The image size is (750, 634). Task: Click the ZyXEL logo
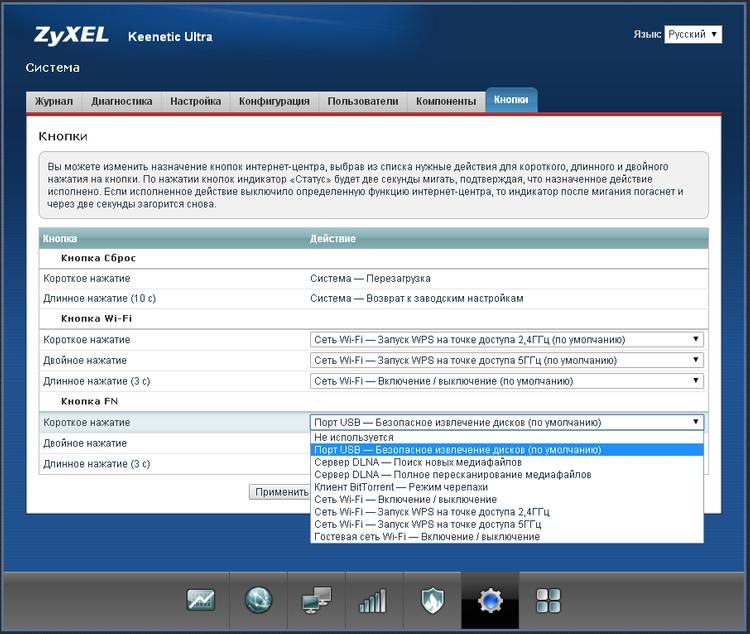pos(71,35)
